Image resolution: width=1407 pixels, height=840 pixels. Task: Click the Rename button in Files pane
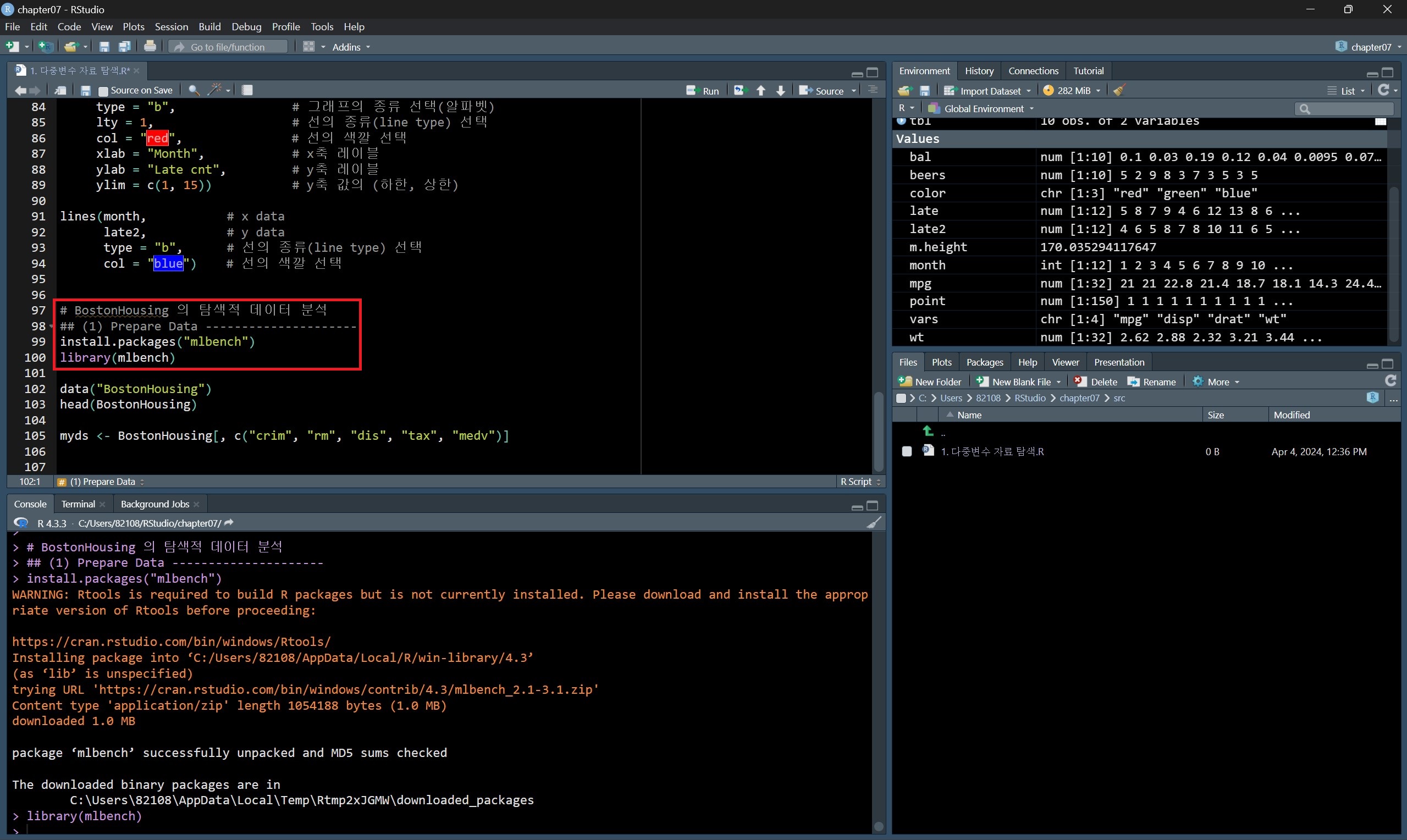point(1152,382)
